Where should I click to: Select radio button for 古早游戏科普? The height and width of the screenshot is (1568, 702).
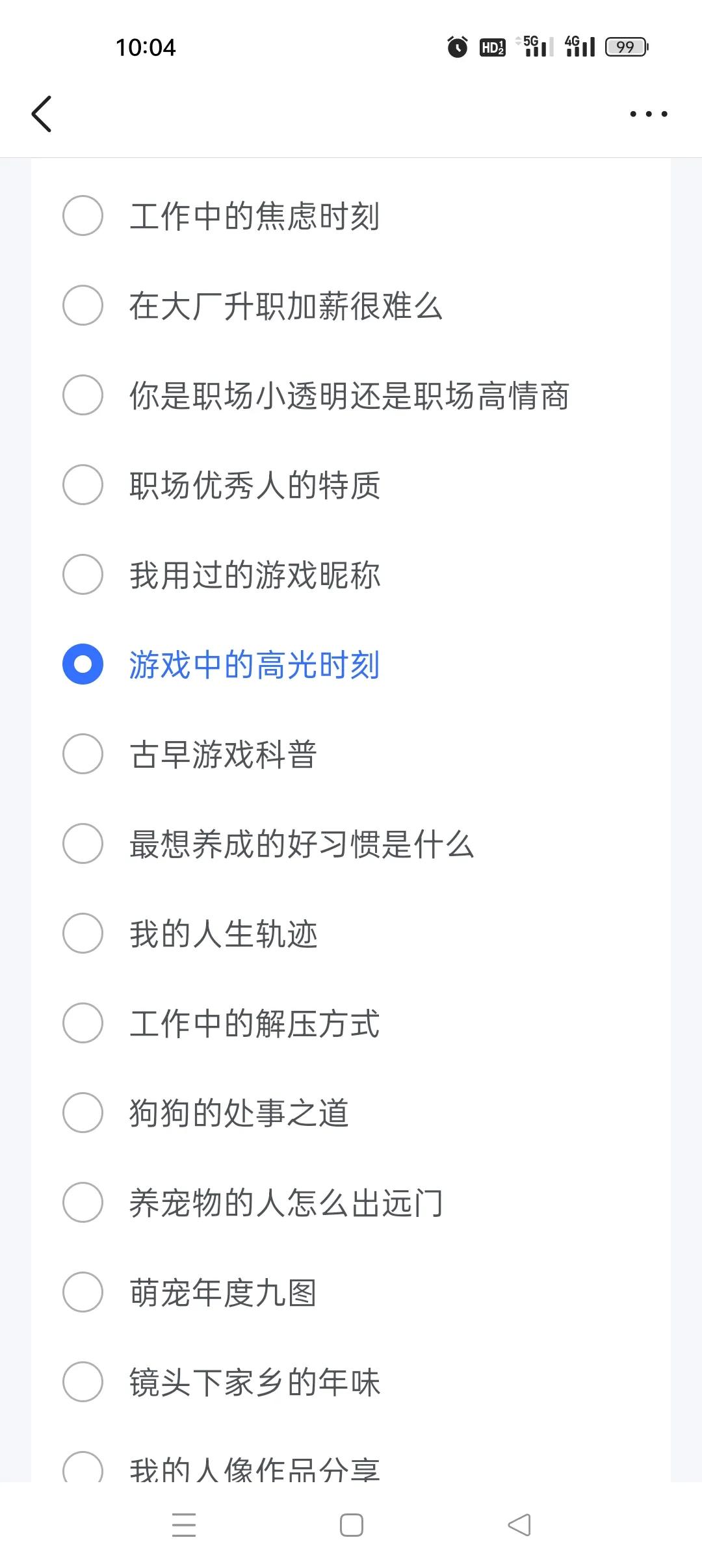(x=83, y=754)
